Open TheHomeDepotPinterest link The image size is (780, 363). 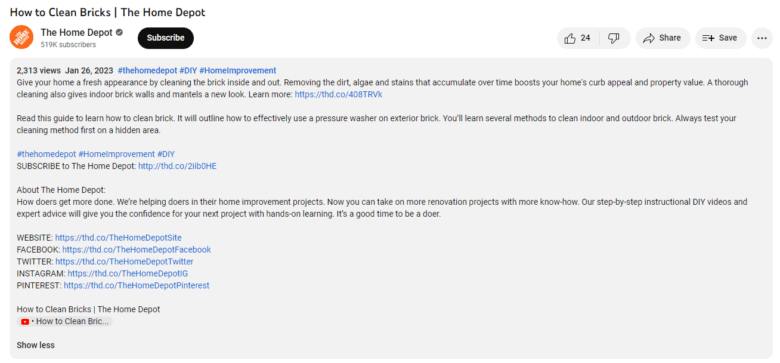136,285
